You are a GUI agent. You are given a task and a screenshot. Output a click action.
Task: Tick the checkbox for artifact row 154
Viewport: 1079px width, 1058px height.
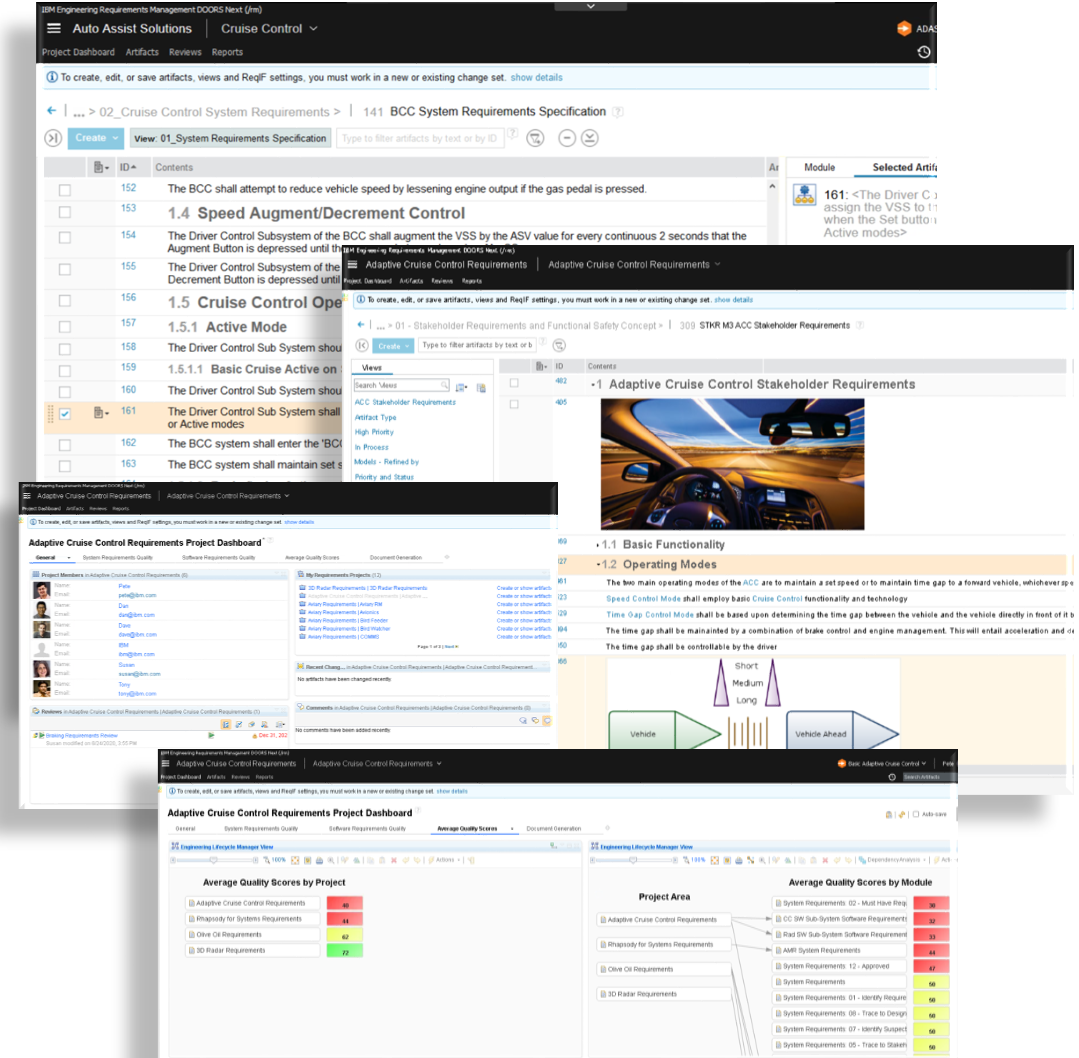pos(65,237)
